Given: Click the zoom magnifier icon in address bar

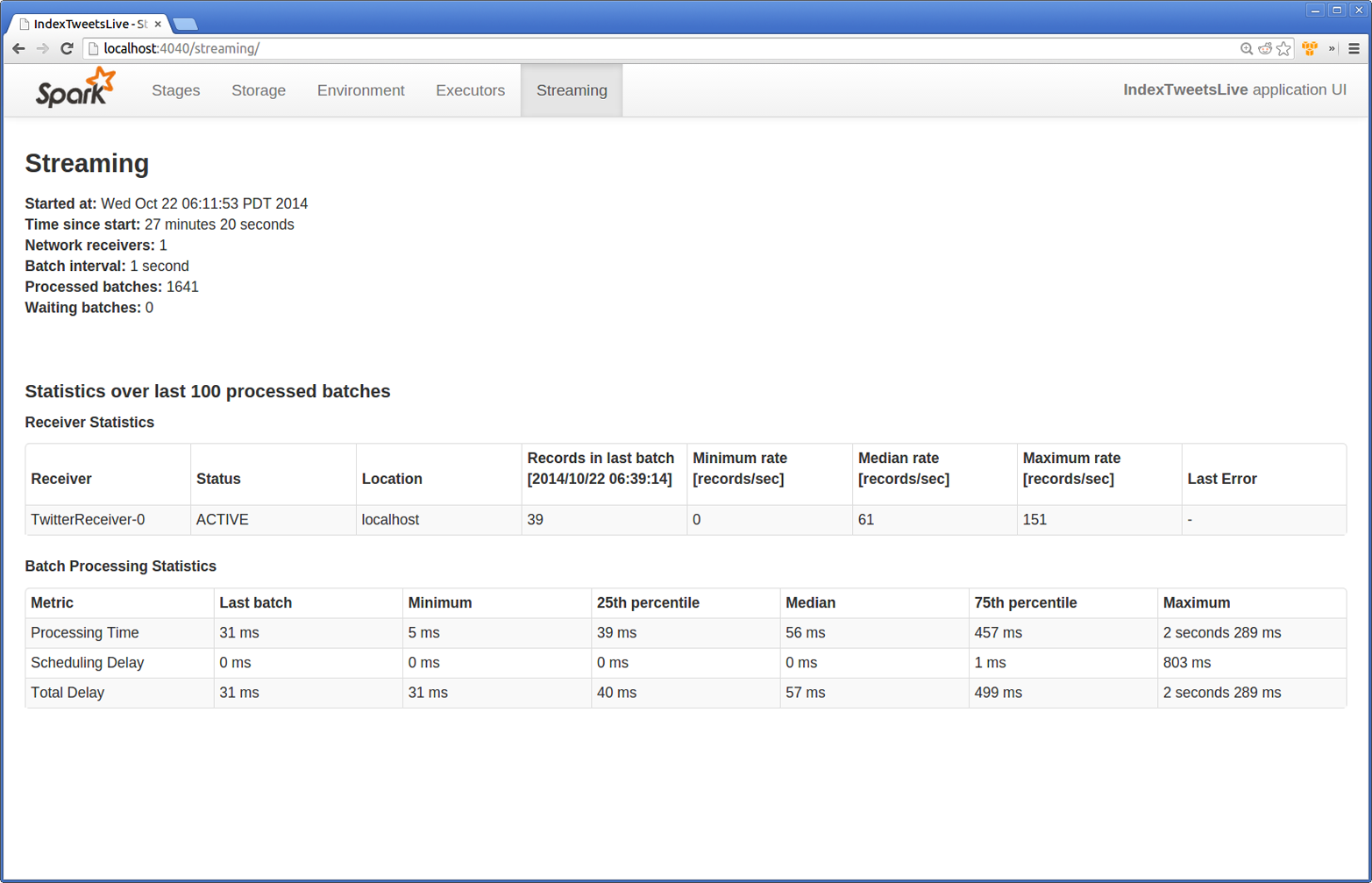Looking at the screenshot, I should [x=1246, y=48].
